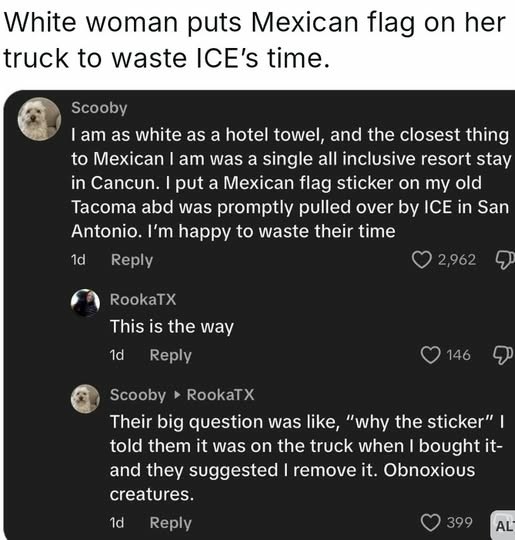Open Scooby's white dog profile picture
515x540 pixels.
coord(39,119)
